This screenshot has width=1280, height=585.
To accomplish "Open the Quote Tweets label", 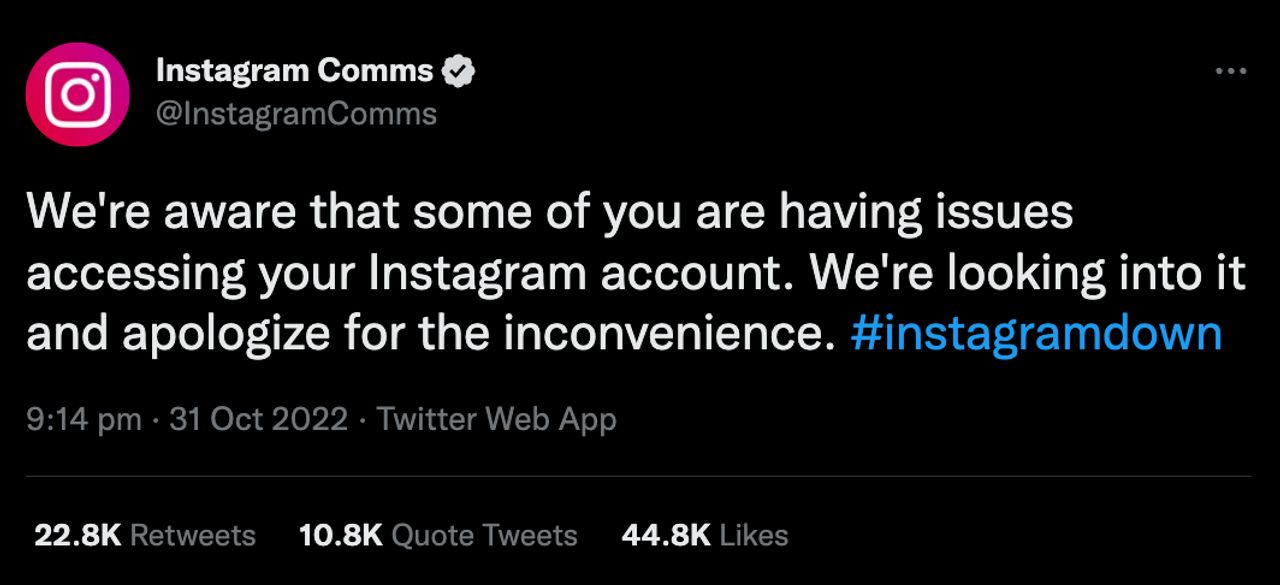I will pos(484,535).
